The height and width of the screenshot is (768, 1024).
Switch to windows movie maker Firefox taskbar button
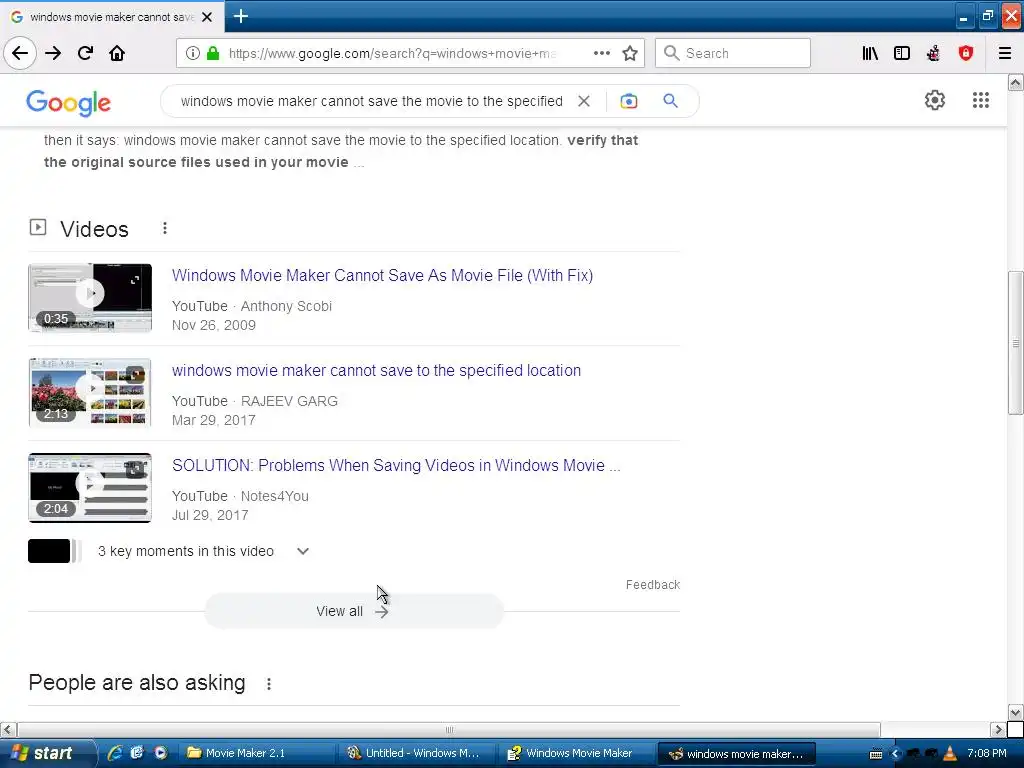pyautogui.click(x=737, y=754)
